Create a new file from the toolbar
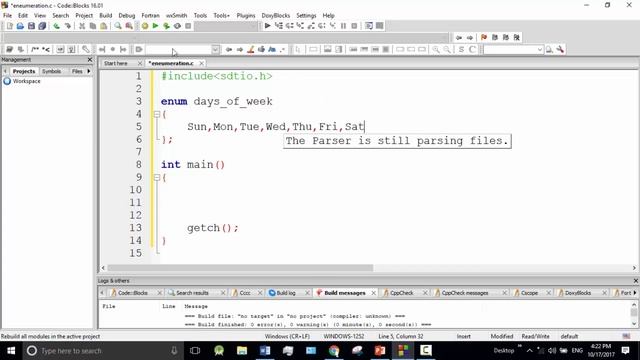Viewport: 640px width, 360px height. (9, 26)
